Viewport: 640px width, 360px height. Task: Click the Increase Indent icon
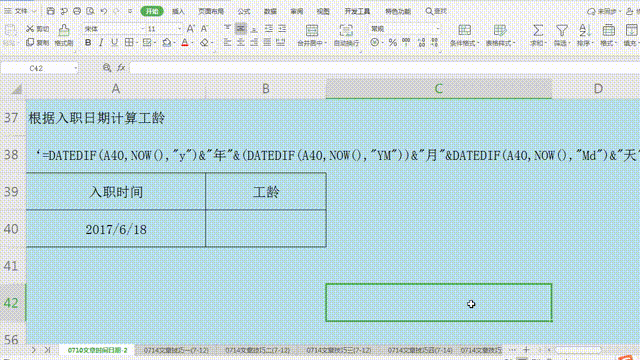click(282, 29)
